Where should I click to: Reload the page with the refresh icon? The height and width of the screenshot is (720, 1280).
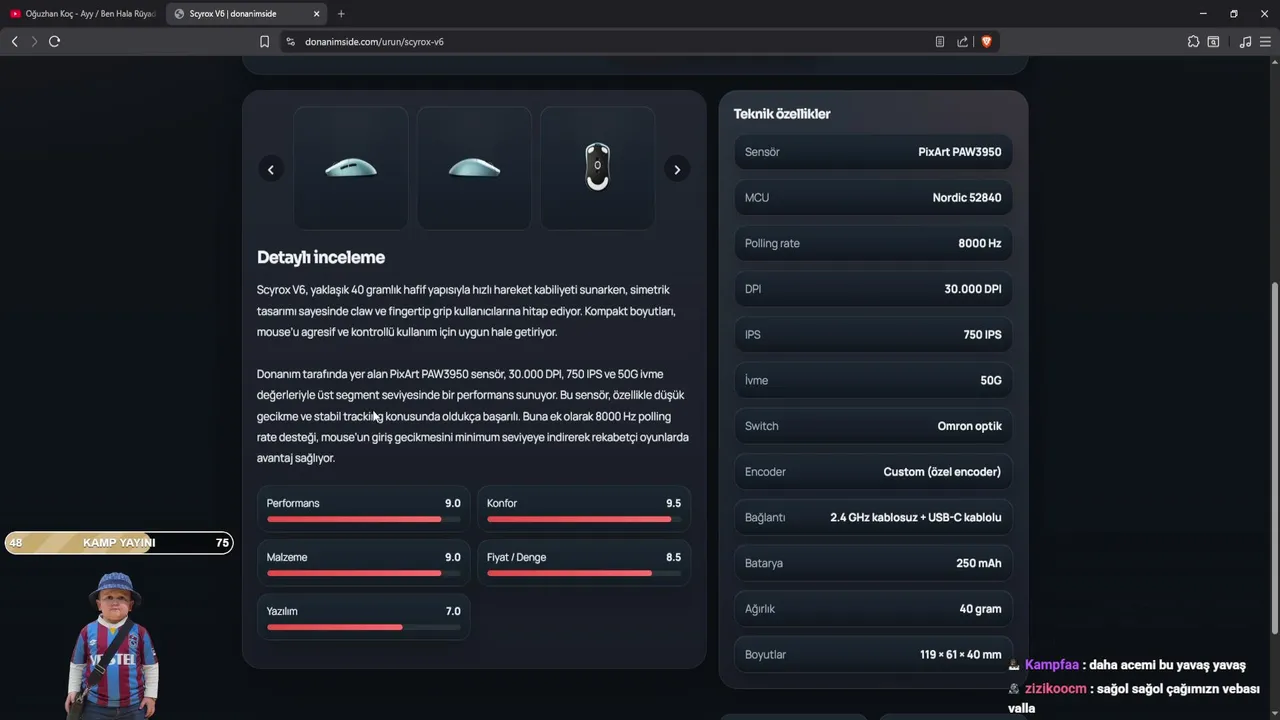(x=54, y=41)
